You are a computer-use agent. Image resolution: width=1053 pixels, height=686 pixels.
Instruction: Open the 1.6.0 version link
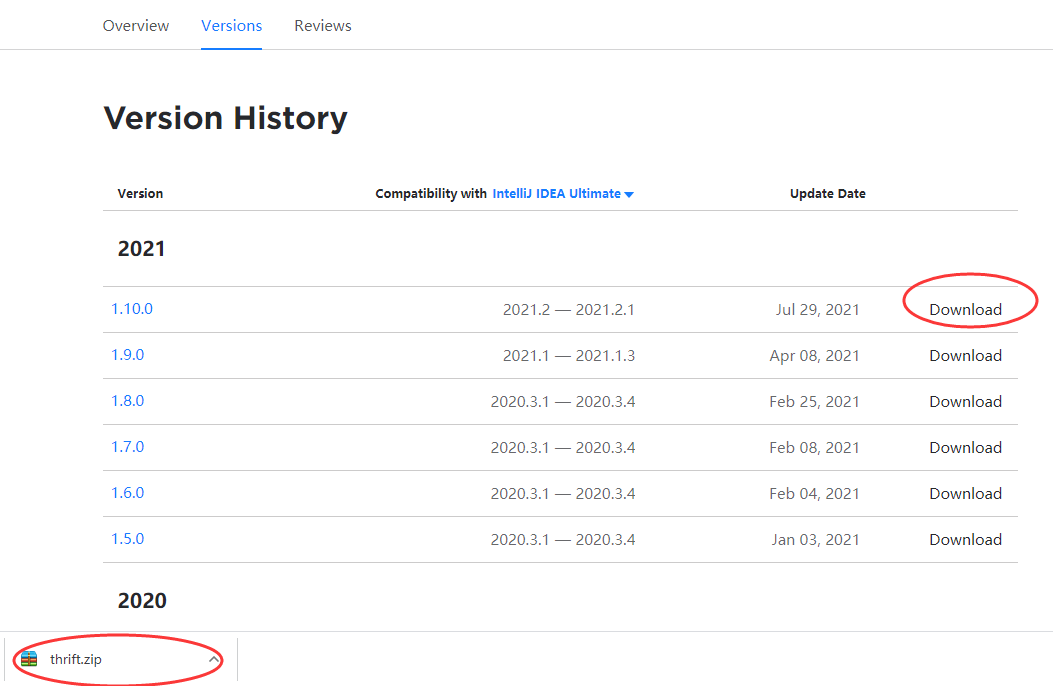coord(127,493)
